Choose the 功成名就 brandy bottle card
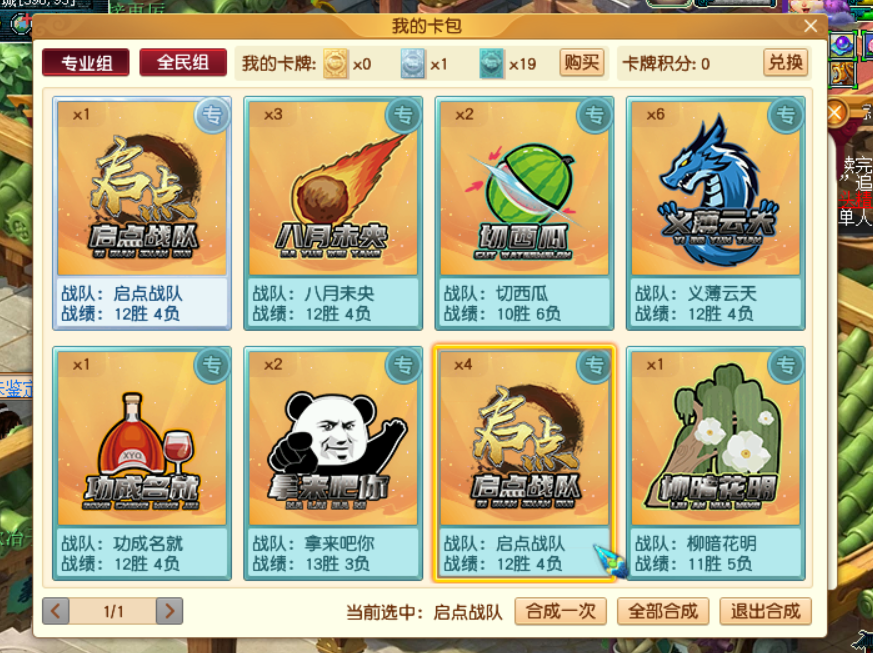The height and width of the screenshot is (653, 873). pyautogui.click(x=142, y=463)
